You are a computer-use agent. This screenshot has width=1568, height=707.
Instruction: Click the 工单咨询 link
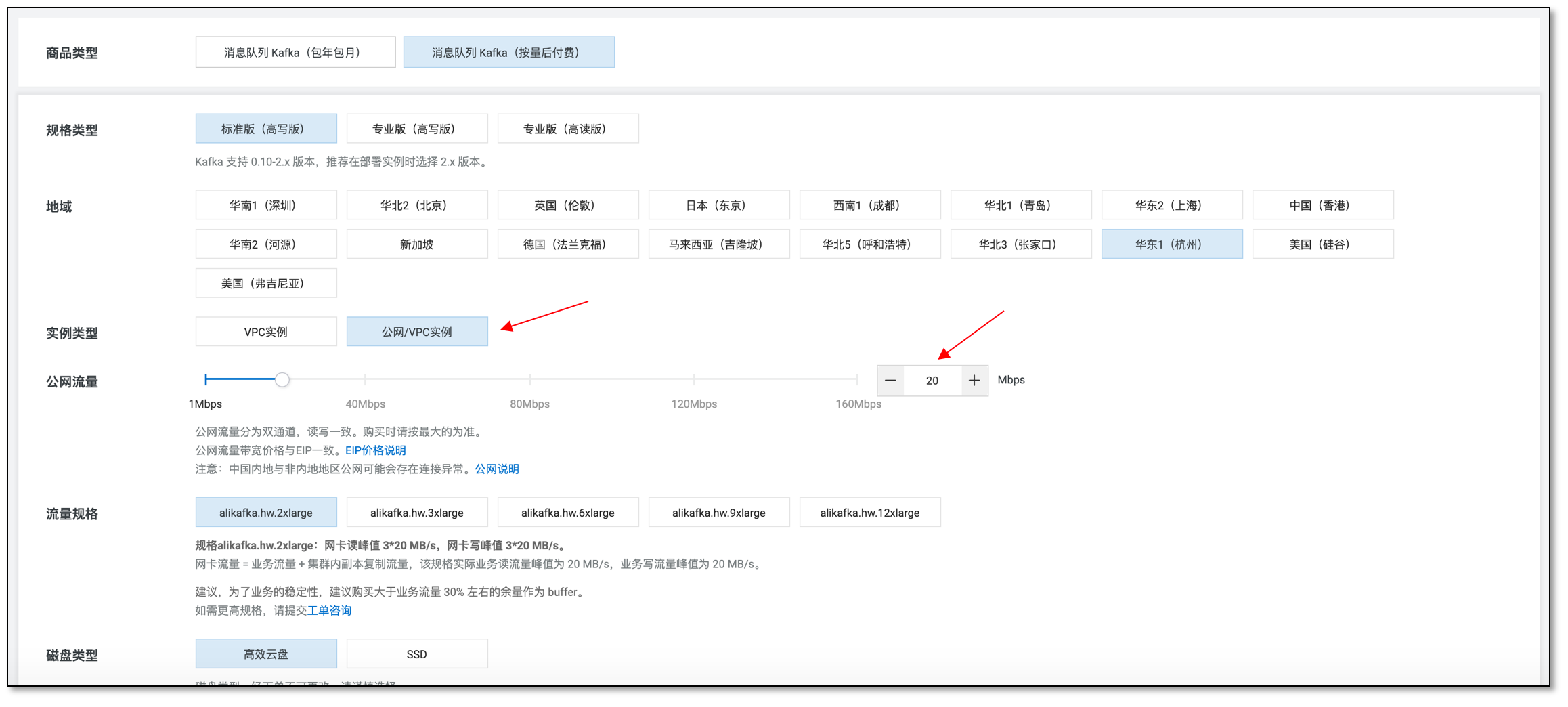[329, 611]
